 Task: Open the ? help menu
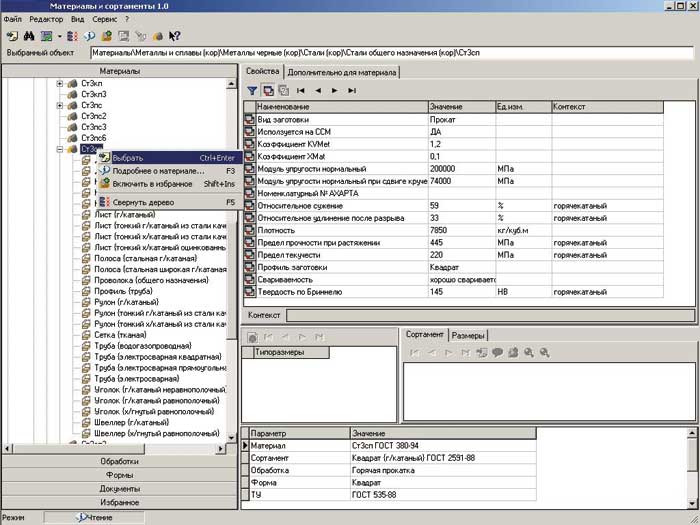pos(127,20)
